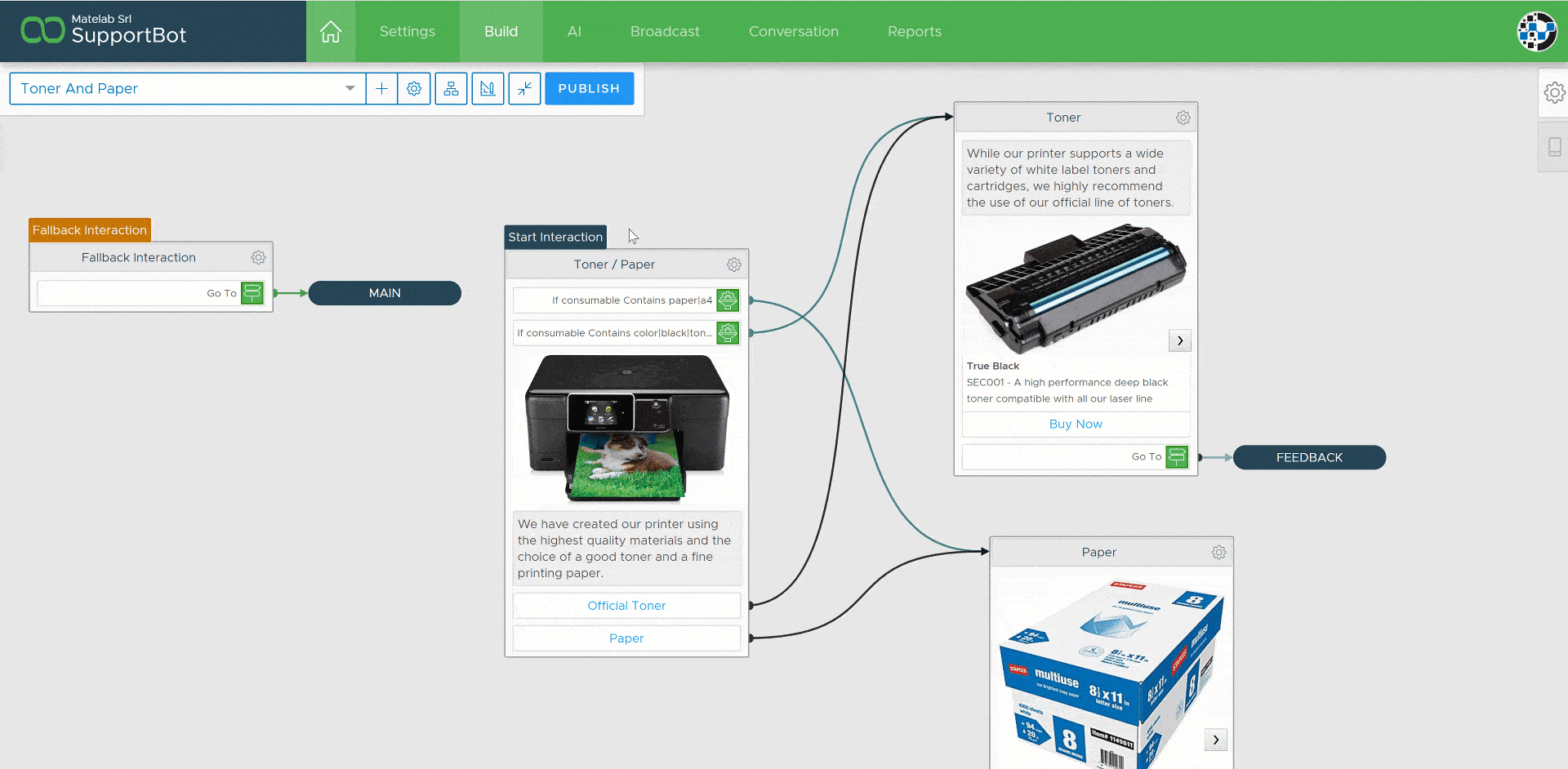Click the True Black product title
Viewport: 1568px width, 769px height.
coord(993,366)
